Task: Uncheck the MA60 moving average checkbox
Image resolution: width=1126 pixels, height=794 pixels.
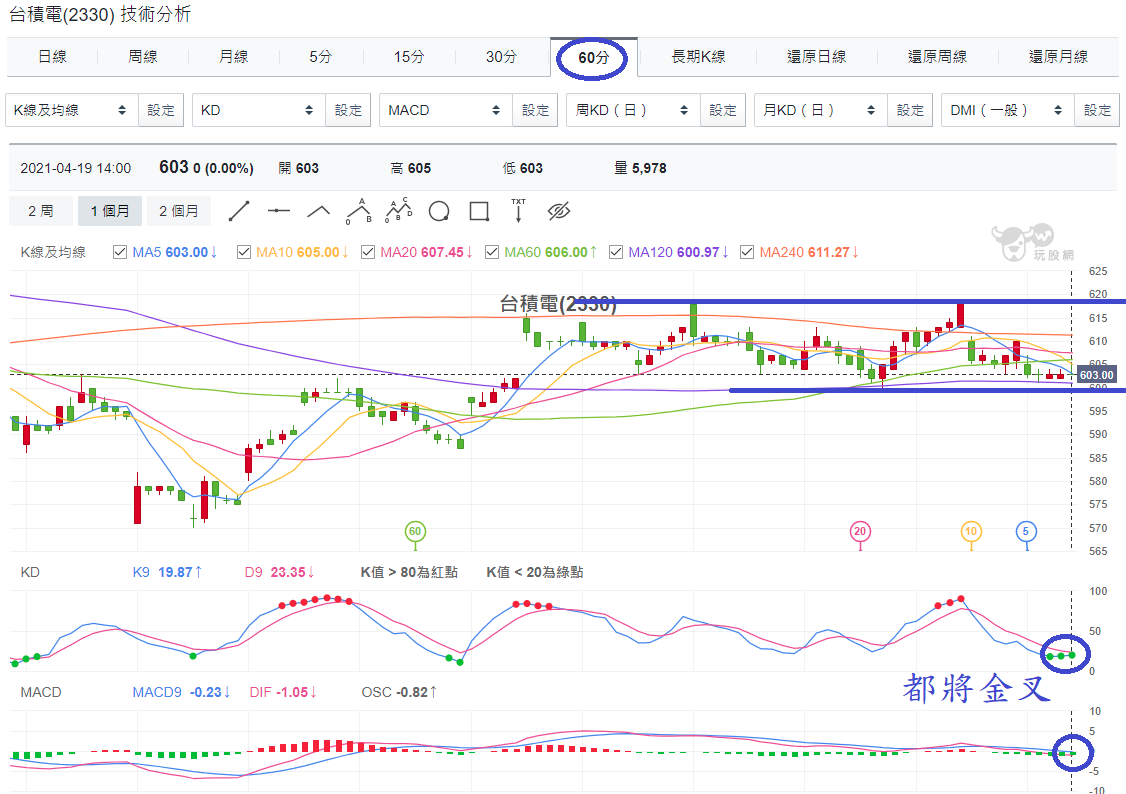Action: [492, 252]
